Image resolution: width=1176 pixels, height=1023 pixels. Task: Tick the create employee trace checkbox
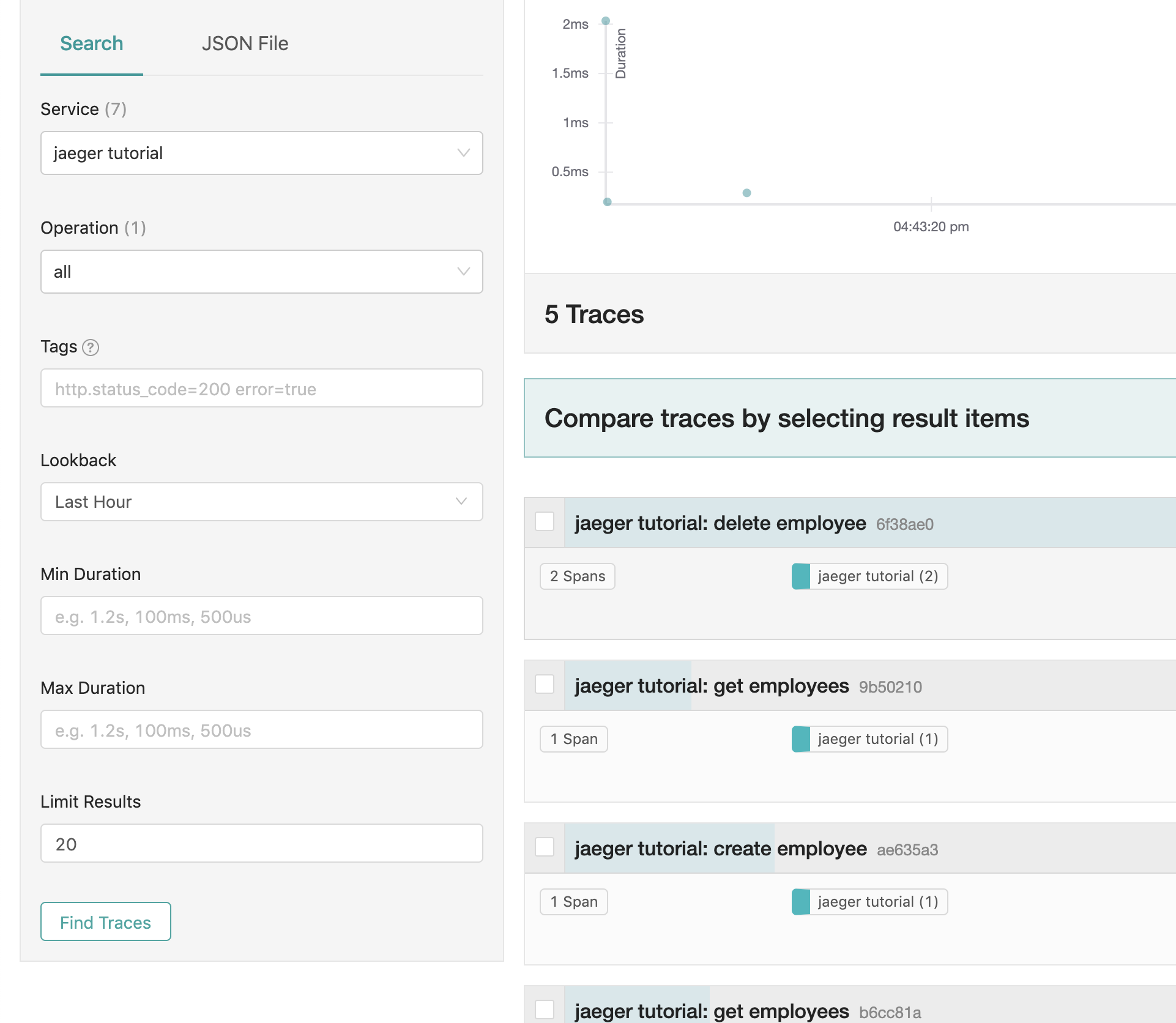[x=545, y=847]
